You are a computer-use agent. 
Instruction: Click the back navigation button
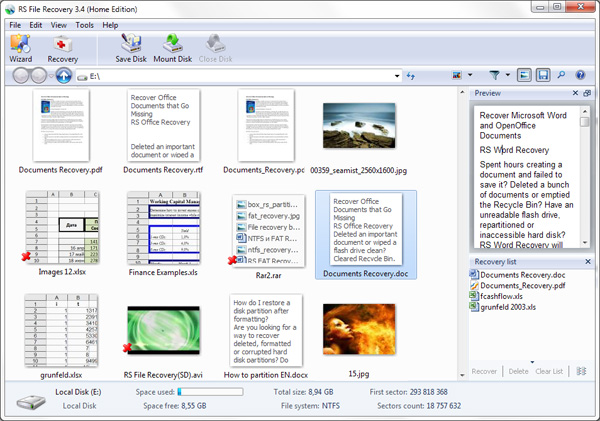(21, 76)
